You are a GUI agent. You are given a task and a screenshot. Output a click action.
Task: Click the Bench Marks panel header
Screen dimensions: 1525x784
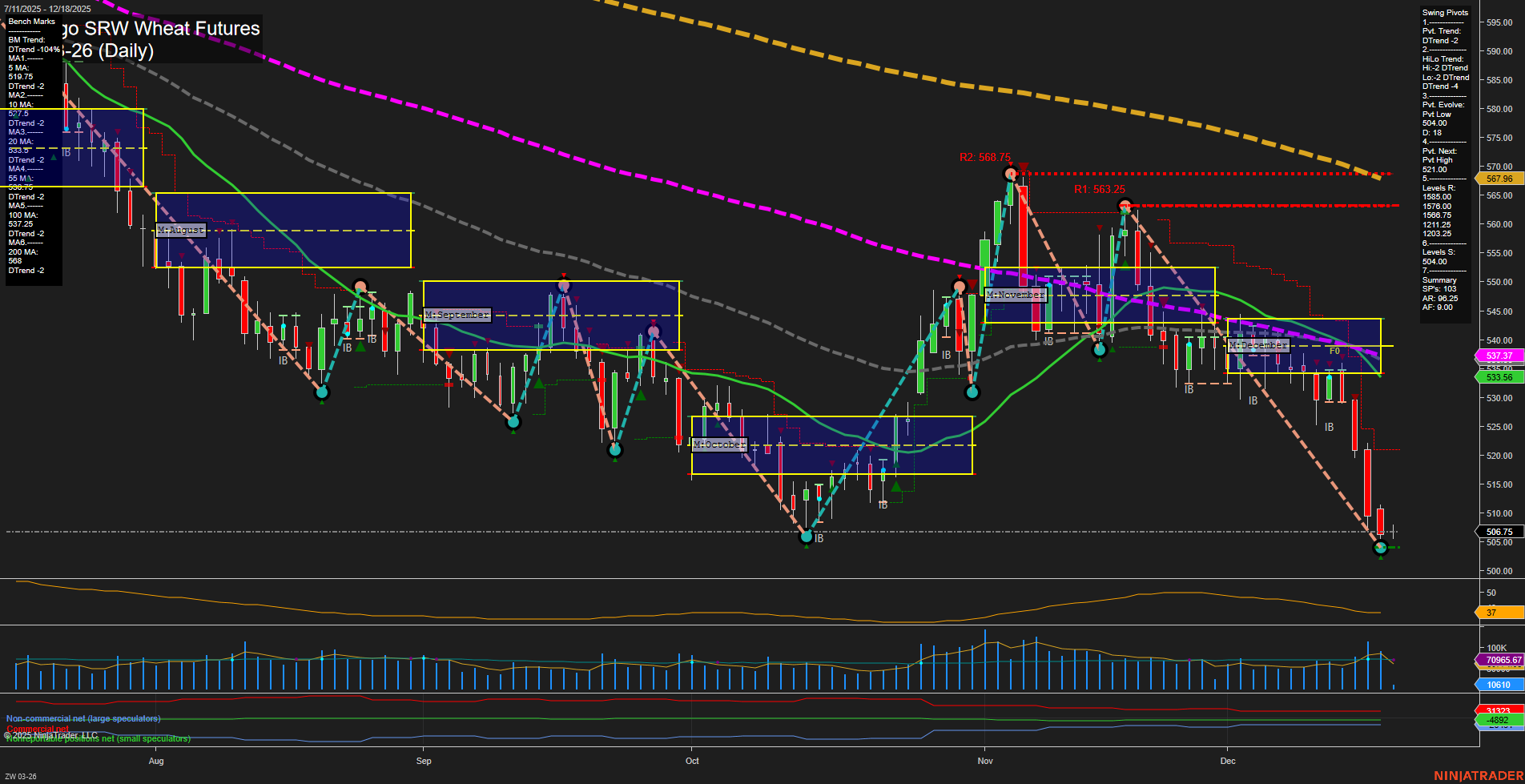[30, 21]
